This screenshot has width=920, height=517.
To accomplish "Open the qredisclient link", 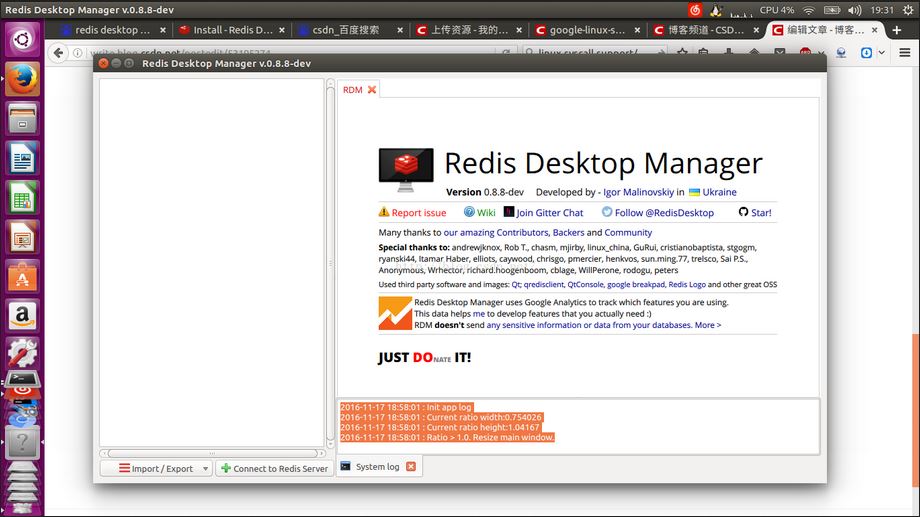I will click(543, 285).
